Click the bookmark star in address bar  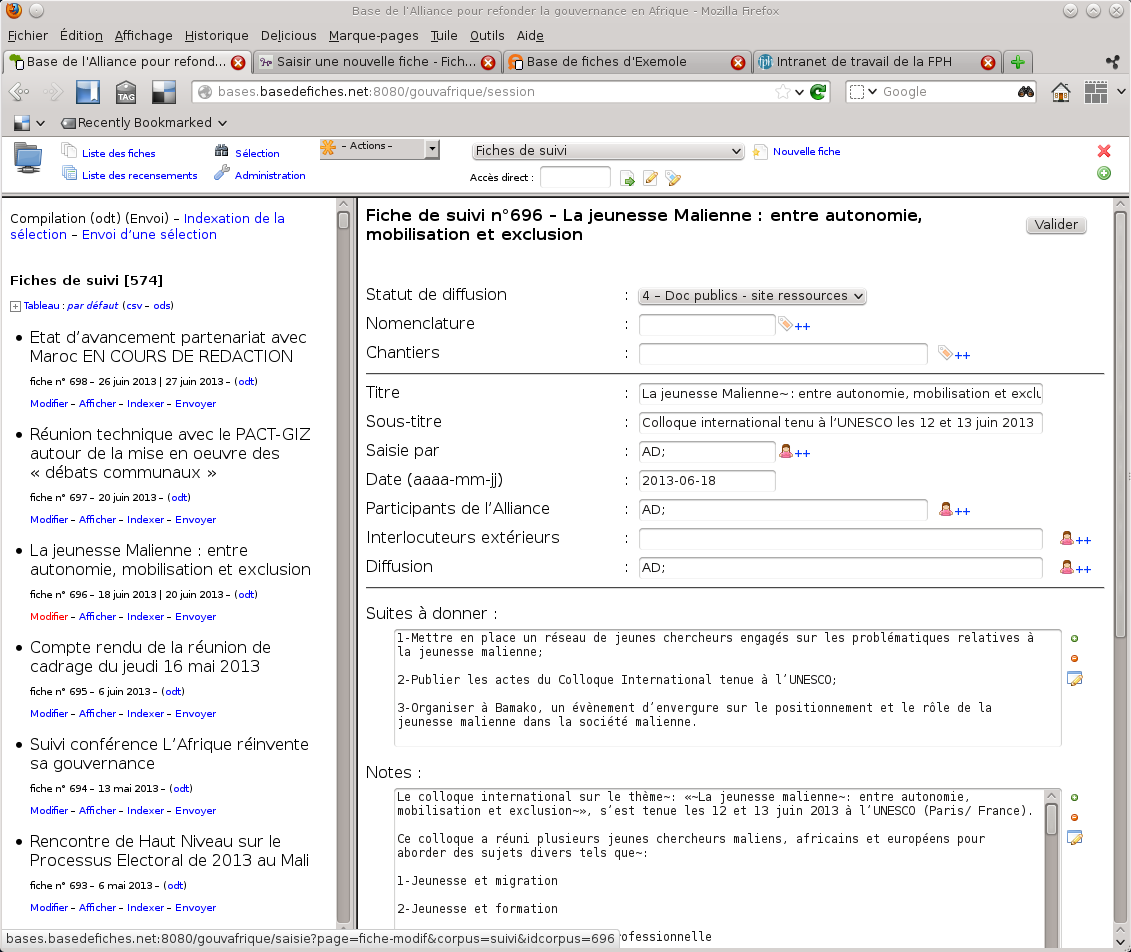[783, 92]
